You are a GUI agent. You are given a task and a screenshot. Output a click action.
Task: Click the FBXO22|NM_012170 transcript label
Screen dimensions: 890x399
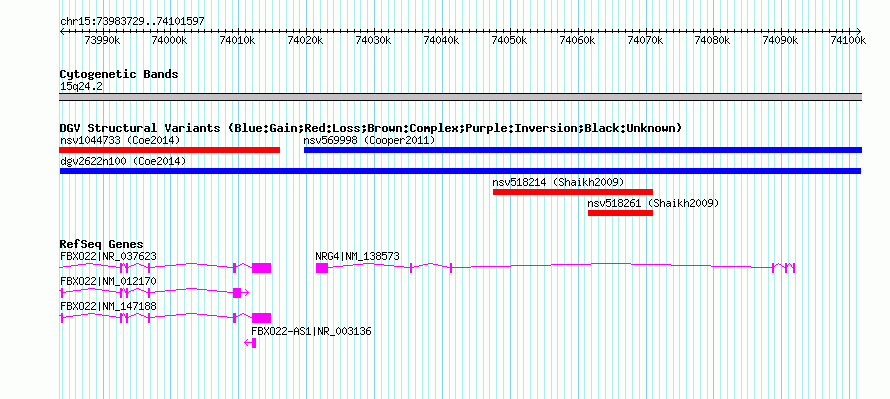[108, 282]
